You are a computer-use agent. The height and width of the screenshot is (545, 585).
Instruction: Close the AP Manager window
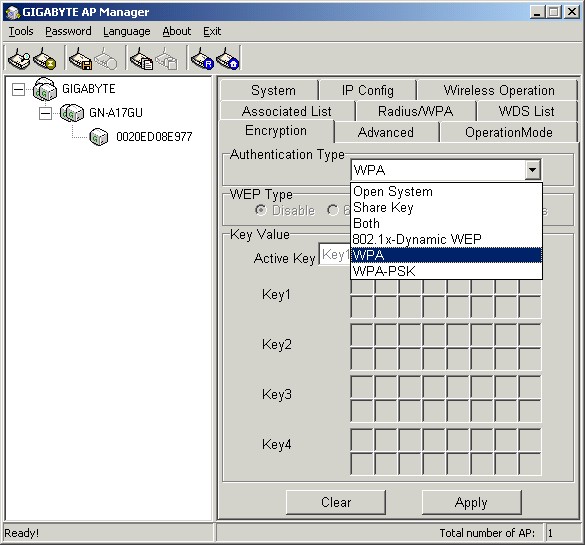(572, 12)
